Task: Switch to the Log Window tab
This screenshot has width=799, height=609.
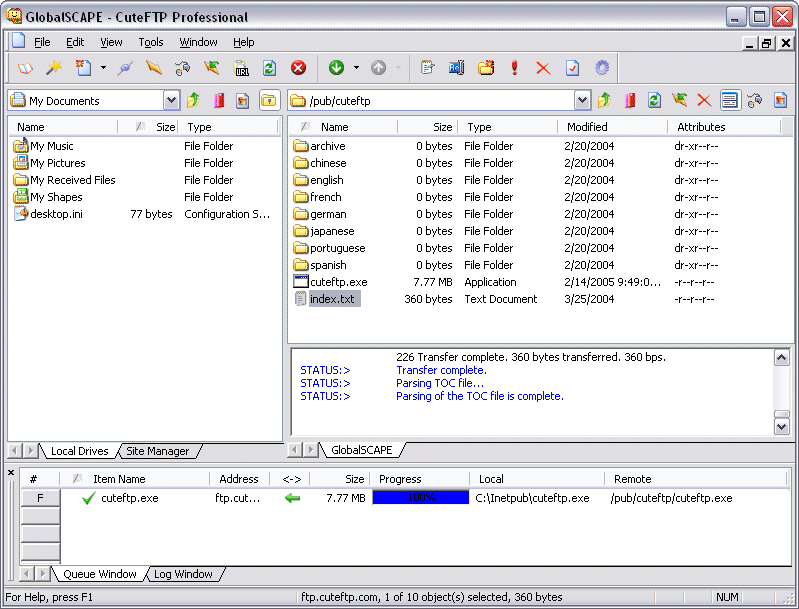Action: tap(183, 574)
